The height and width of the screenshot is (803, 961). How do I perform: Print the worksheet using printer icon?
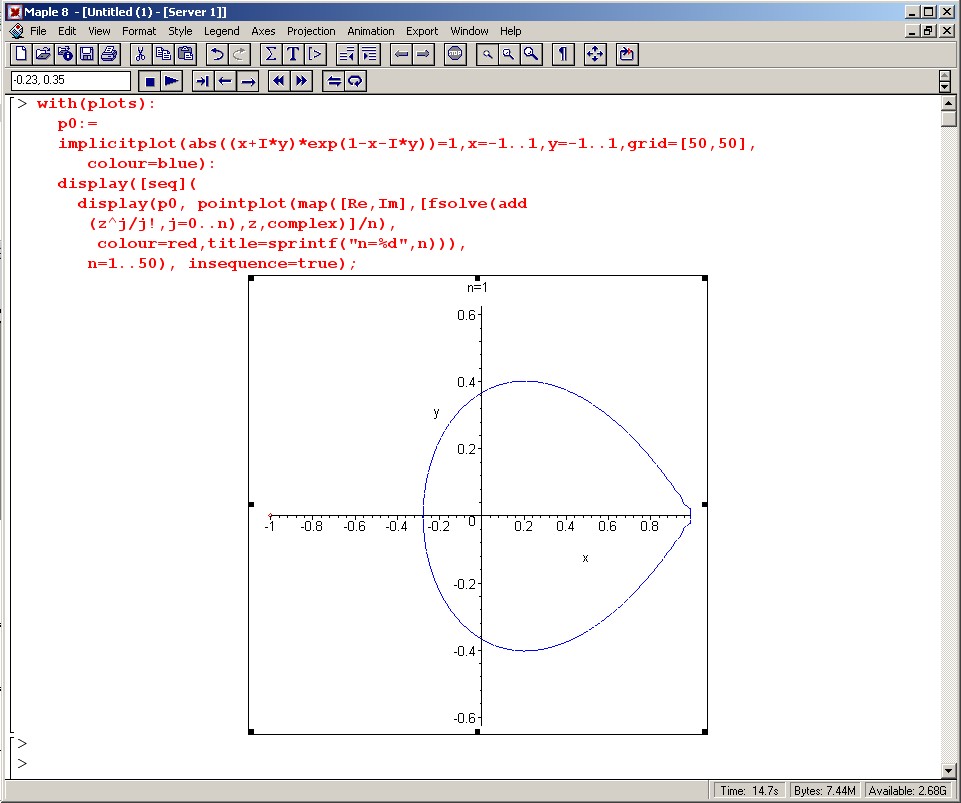pyautogui.click(x=109, y=55)
